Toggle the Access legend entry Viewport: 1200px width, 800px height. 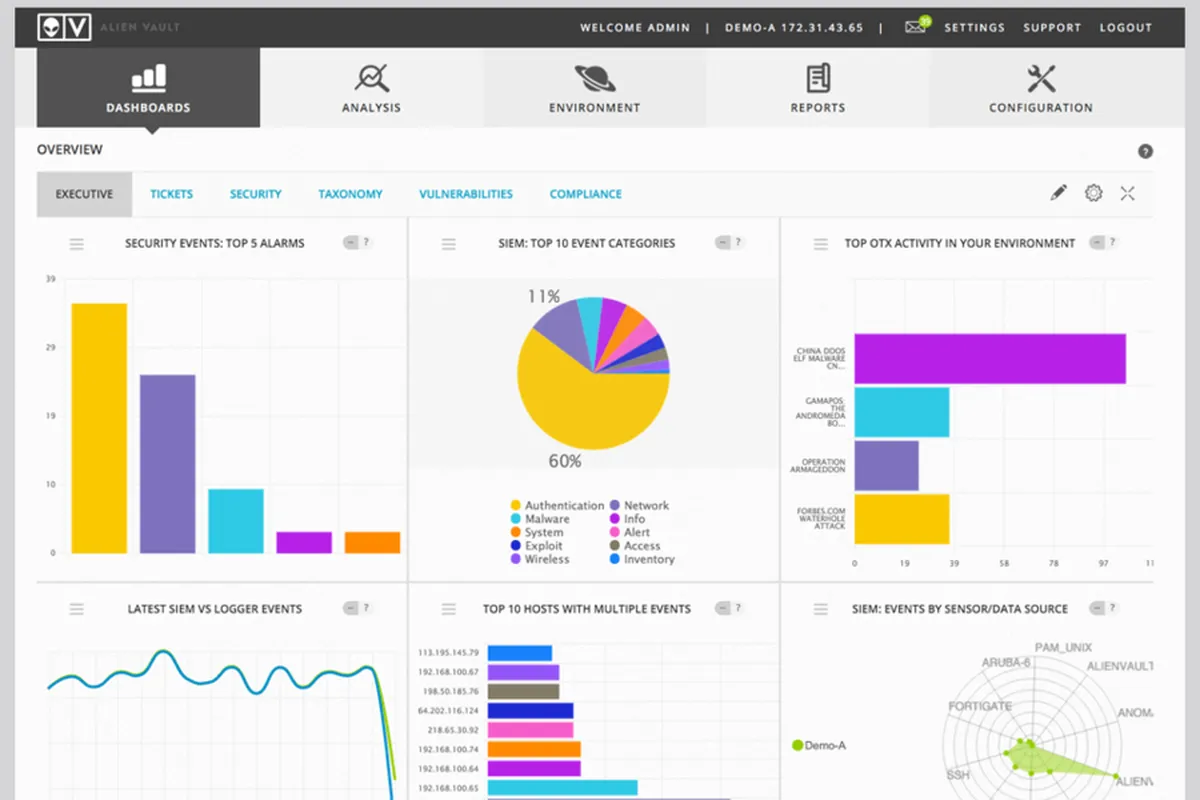click(x=635, y=546)
